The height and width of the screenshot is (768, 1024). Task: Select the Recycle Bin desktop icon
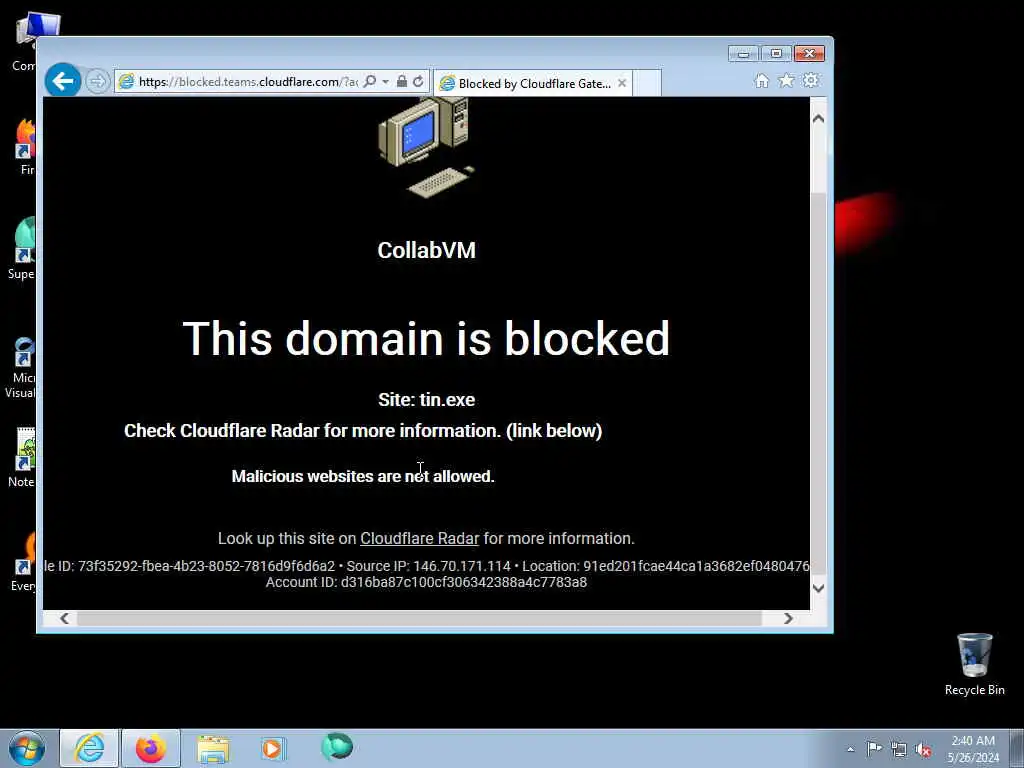(974, 664)
